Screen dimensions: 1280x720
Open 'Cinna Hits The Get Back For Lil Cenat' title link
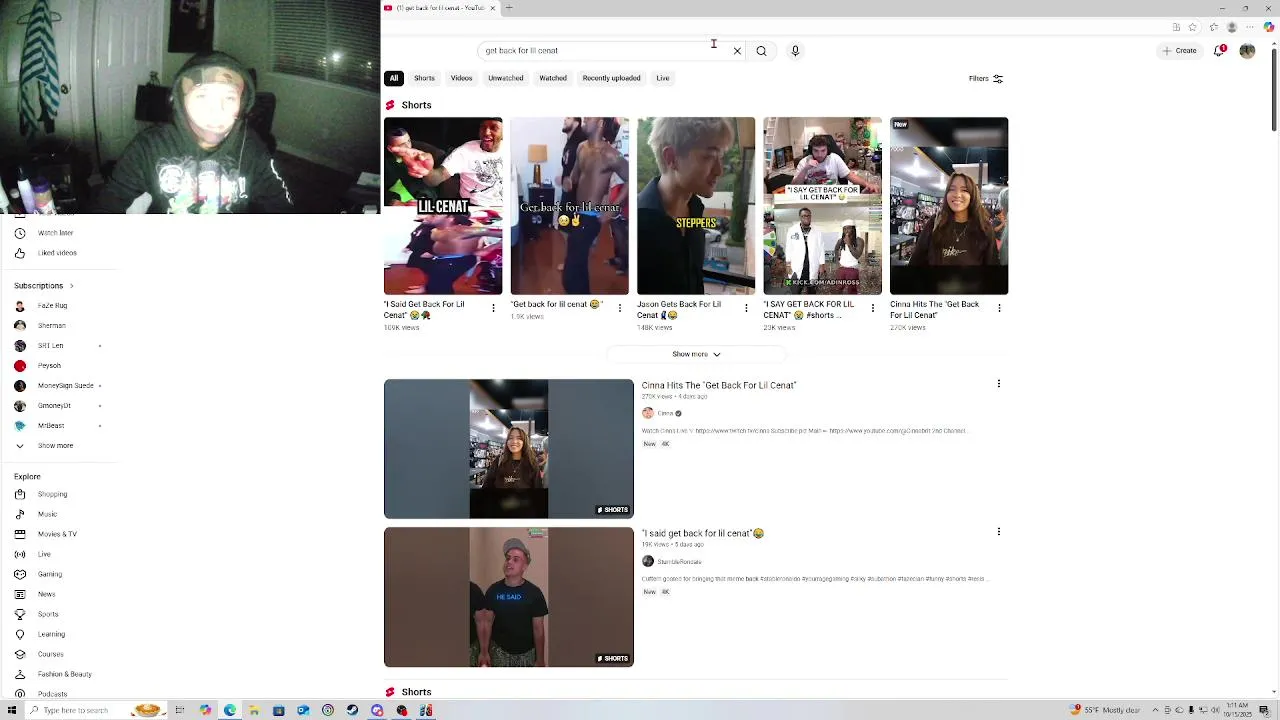719,385
